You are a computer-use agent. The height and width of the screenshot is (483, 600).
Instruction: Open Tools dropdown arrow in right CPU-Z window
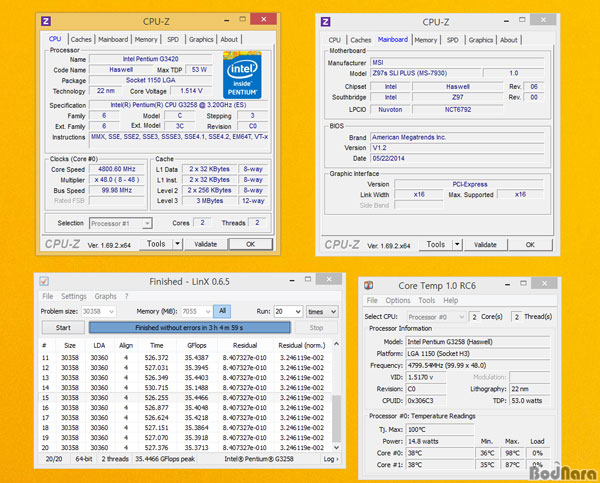(x=457, y=245)
